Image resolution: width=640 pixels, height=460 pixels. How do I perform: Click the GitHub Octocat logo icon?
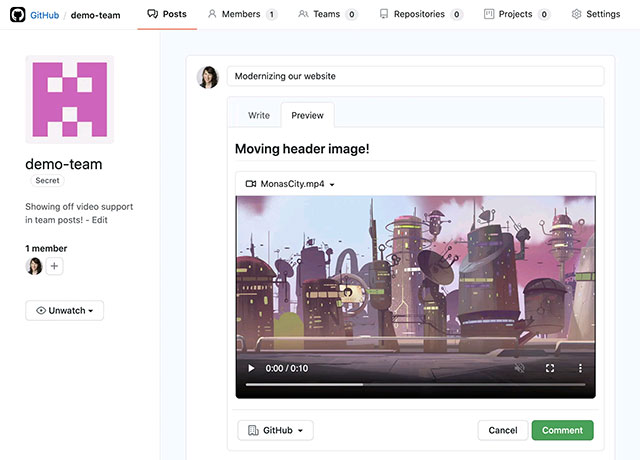(18, 15)
